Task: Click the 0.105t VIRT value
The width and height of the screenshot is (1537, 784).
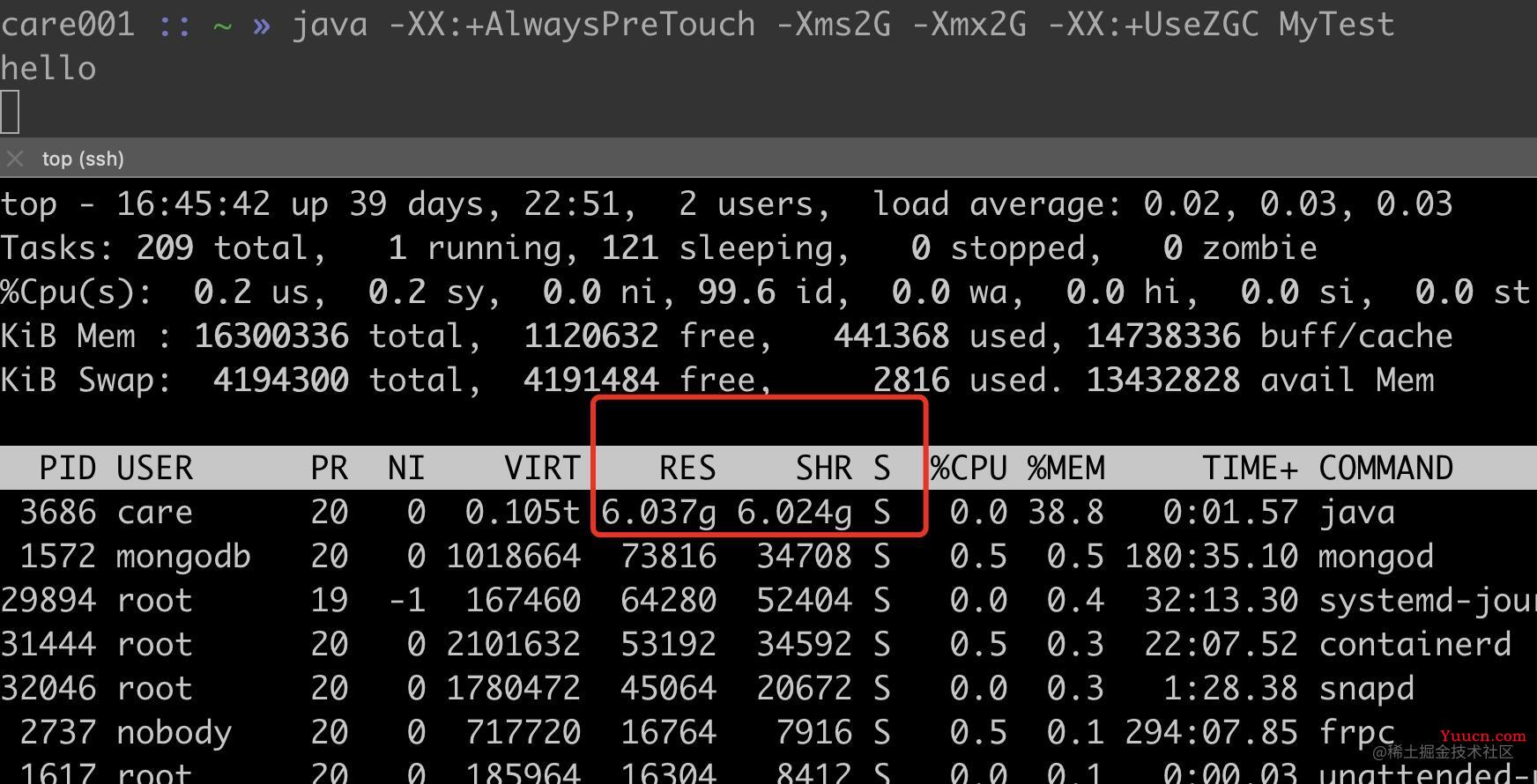Action: tap(523, 512)
